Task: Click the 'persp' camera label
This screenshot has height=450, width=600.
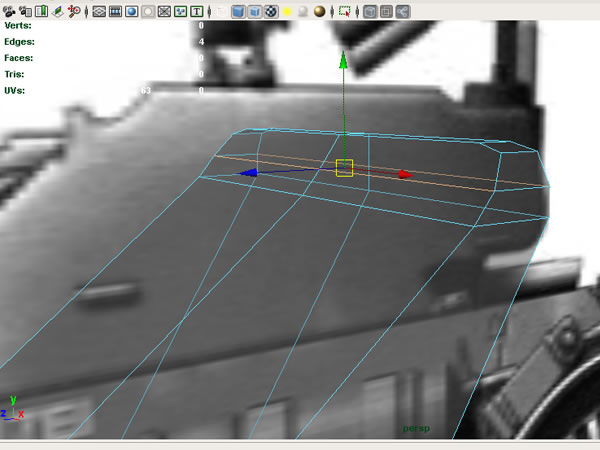Action: pyautogui.click(x=416, y=428)
